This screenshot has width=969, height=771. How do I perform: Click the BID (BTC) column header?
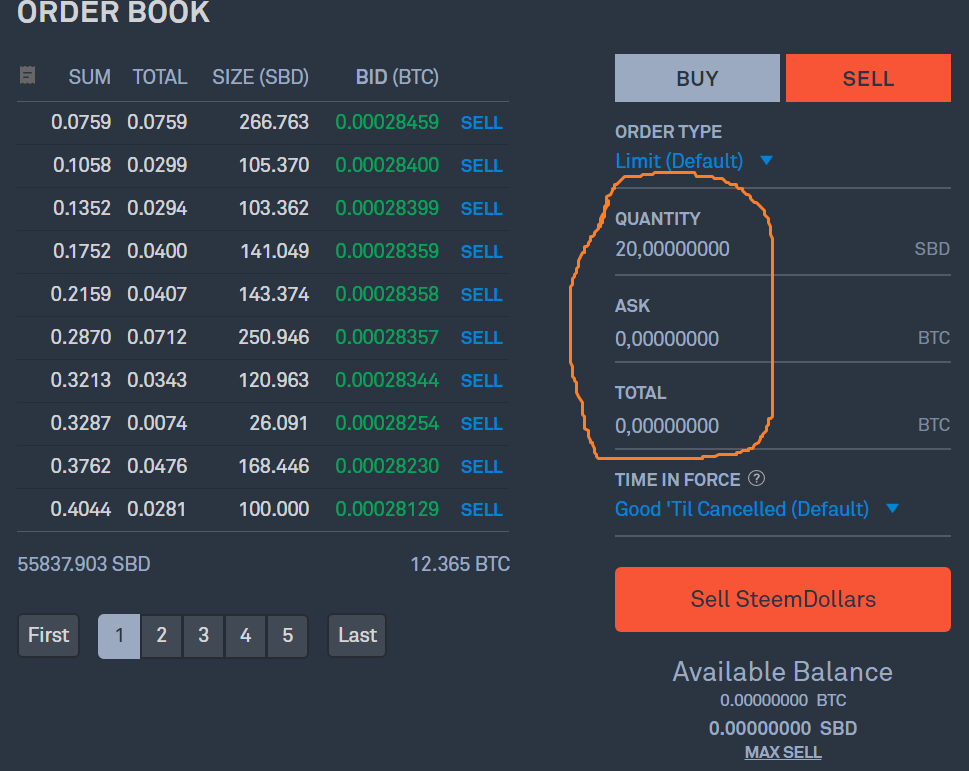tap(397, 77)
